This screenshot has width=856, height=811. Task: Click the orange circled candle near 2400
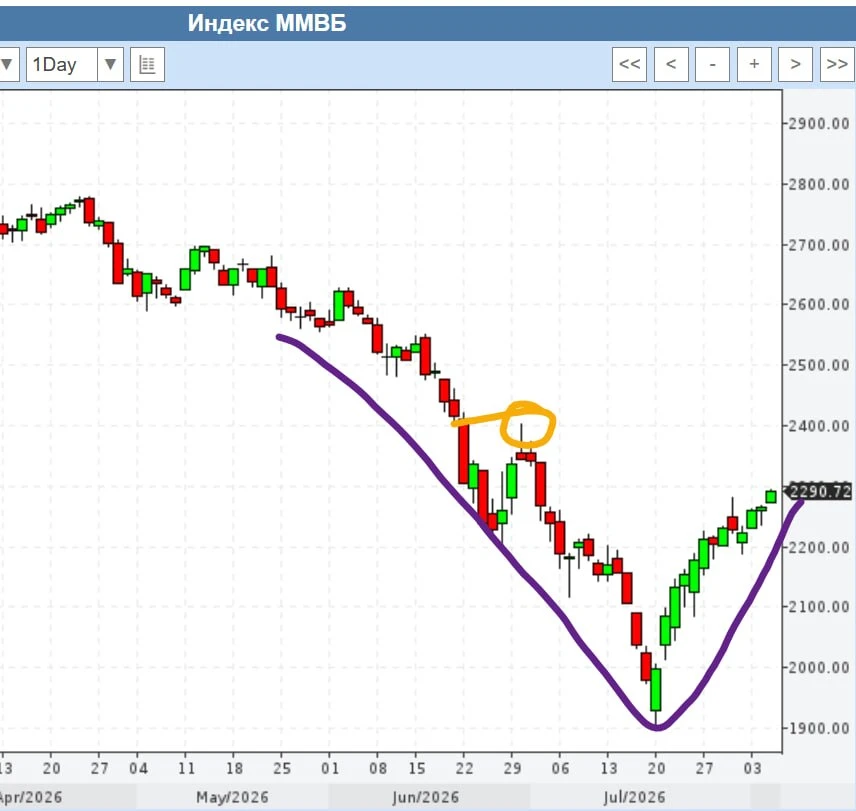(522, 443)
